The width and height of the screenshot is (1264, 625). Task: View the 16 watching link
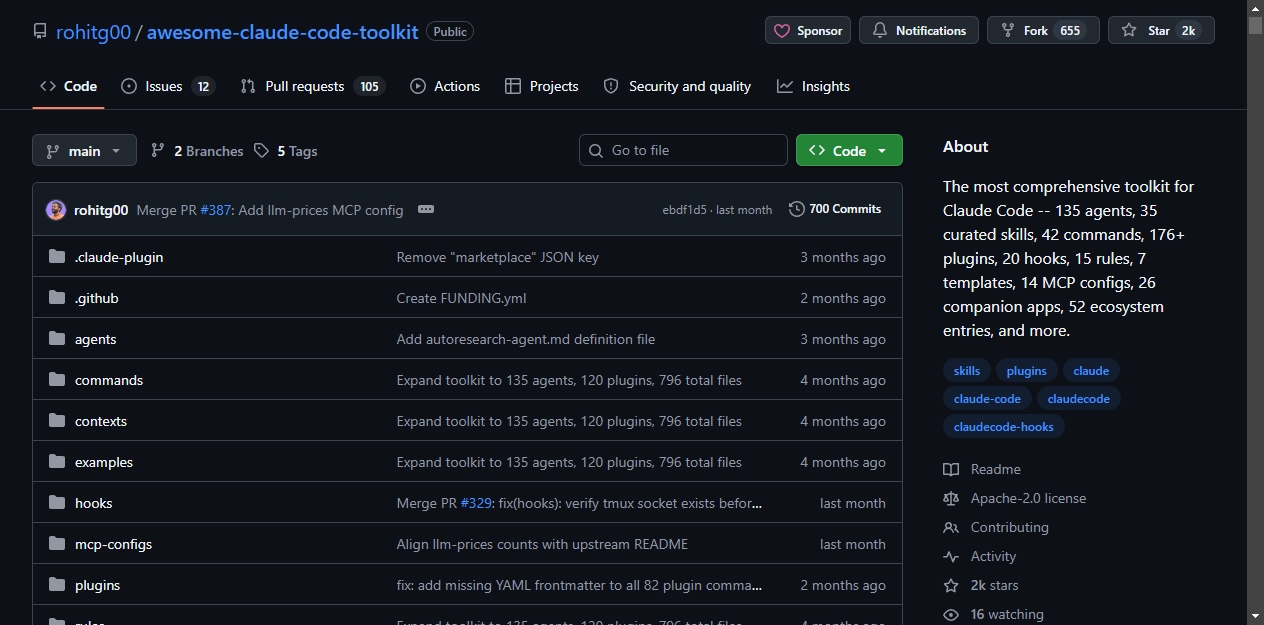tap(994, 614)
